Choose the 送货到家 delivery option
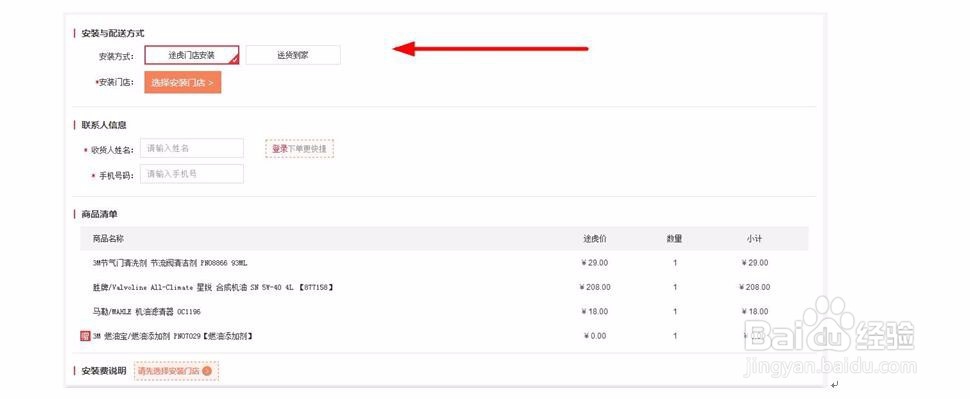The height and width of the screenshot is (399, 970). pos(293,55)
